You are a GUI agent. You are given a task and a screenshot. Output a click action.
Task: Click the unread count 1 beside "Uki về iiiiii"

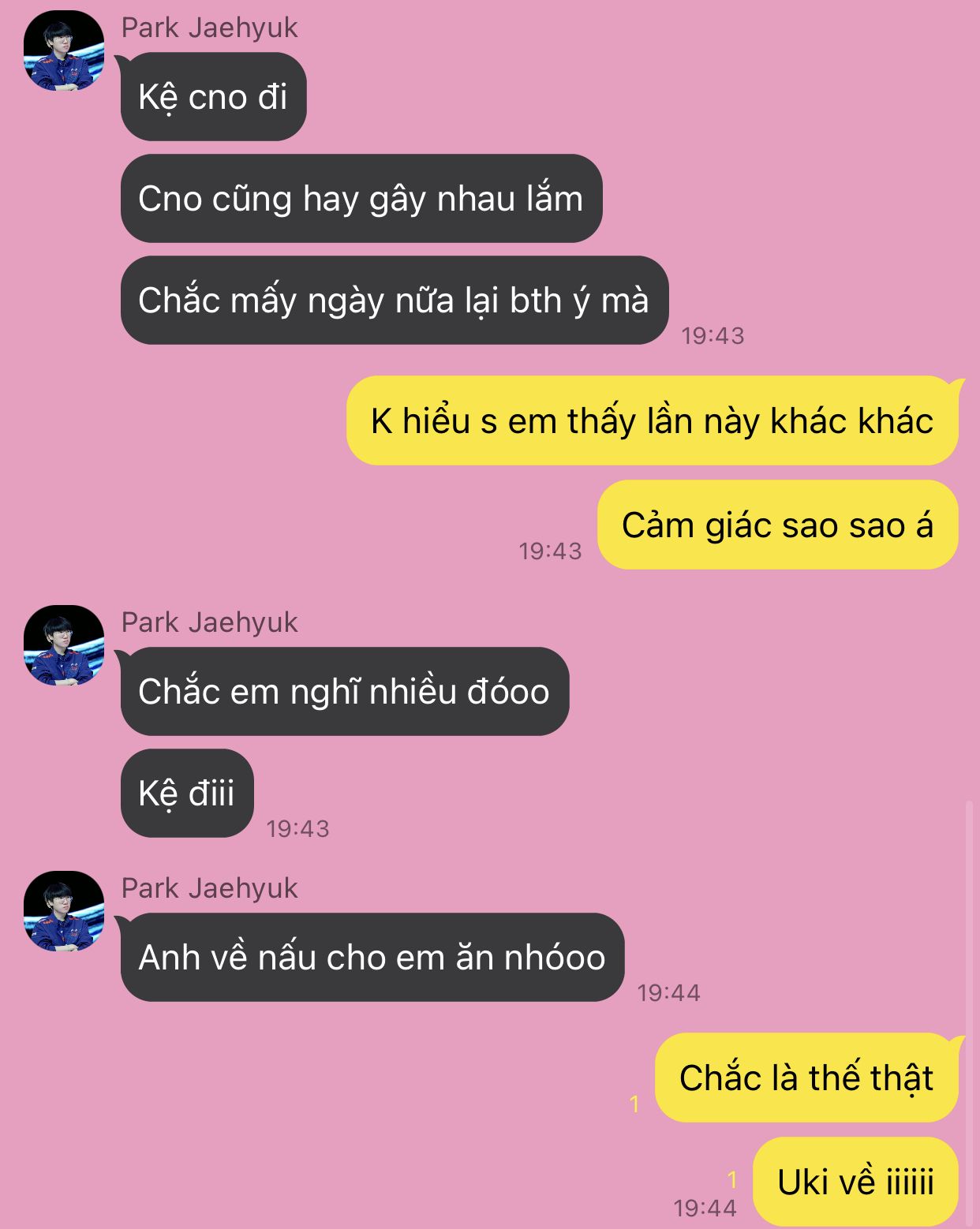(x=732, y=1179)
